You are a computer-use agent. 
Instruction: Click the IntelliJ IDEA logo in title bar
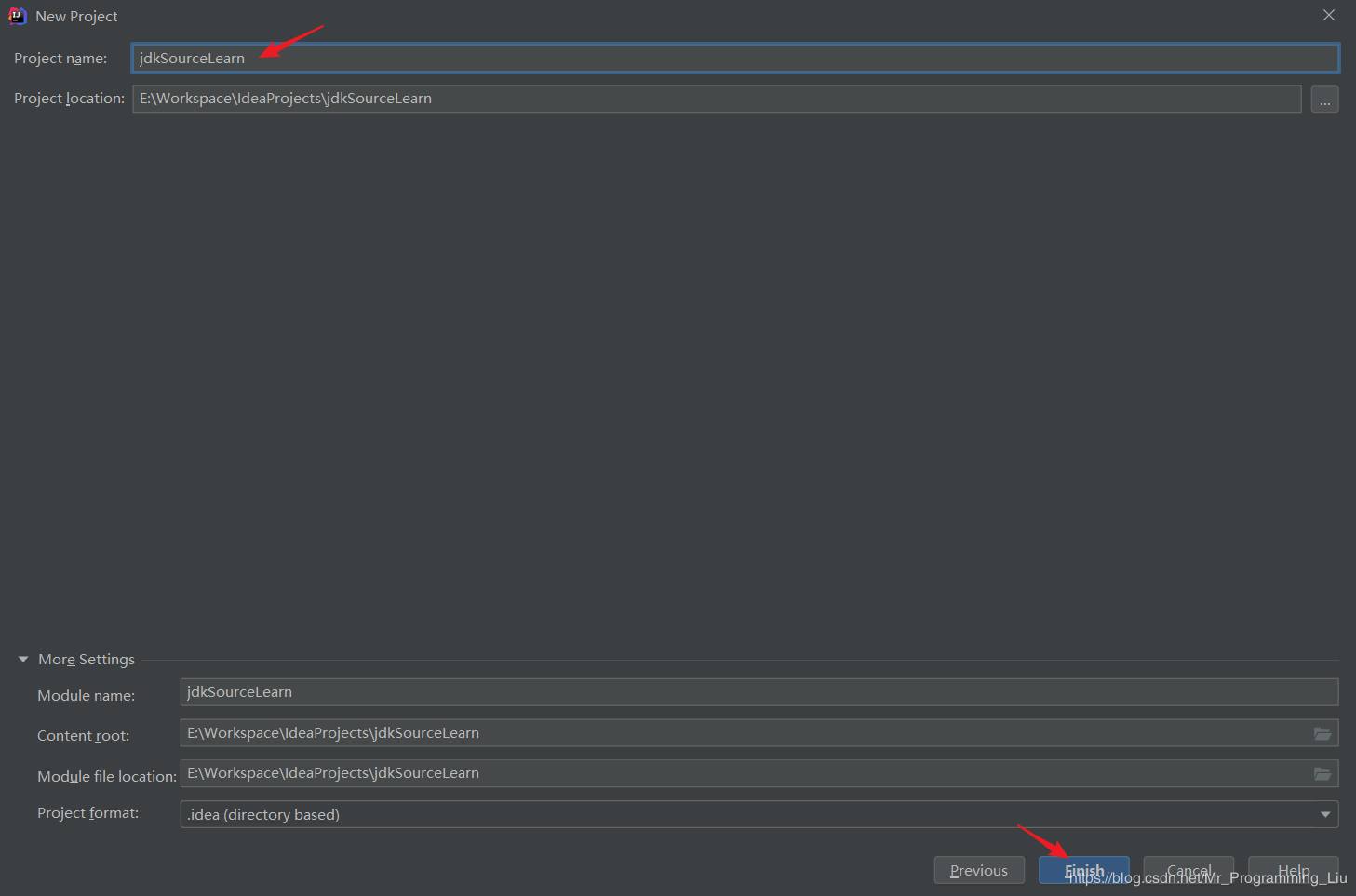(x=17, y=16)
